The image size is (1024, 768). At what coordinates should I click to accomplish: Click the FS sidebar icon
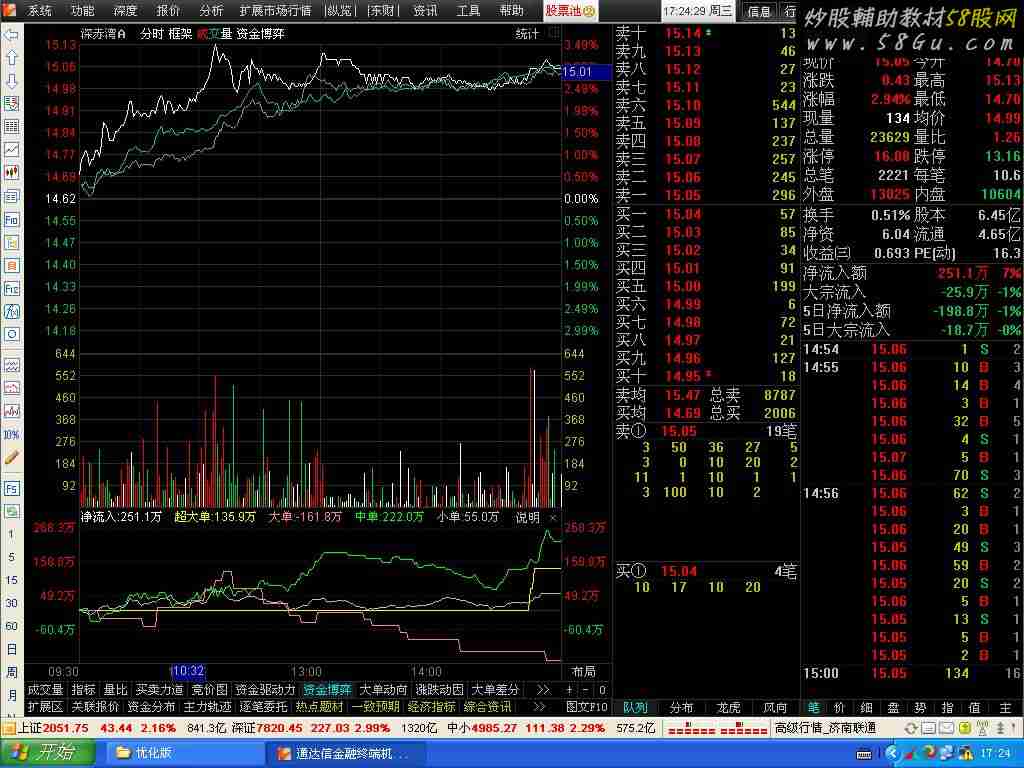(12, 488)
